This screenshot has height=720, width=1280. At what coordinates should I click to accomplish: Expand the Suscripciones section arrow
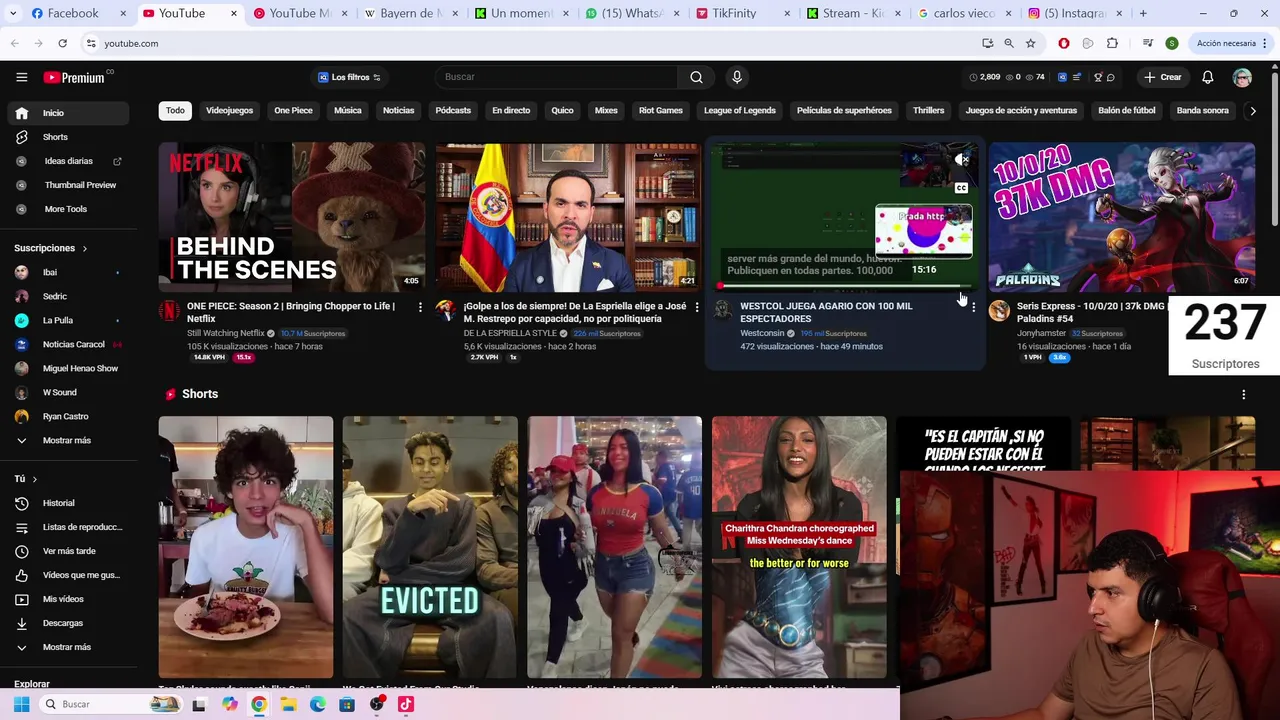coord(84,248)
